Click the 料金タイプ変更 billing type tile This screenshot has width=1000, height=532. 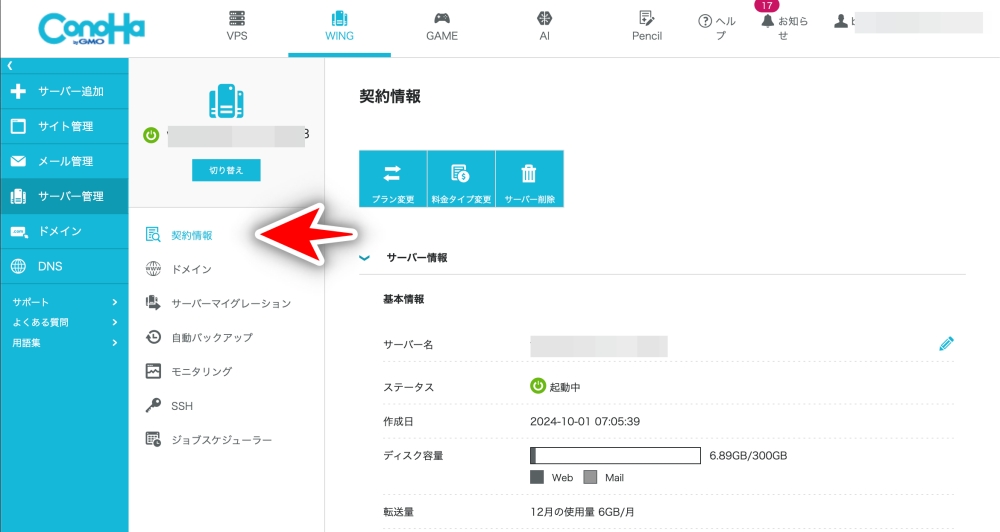(461, 179)
